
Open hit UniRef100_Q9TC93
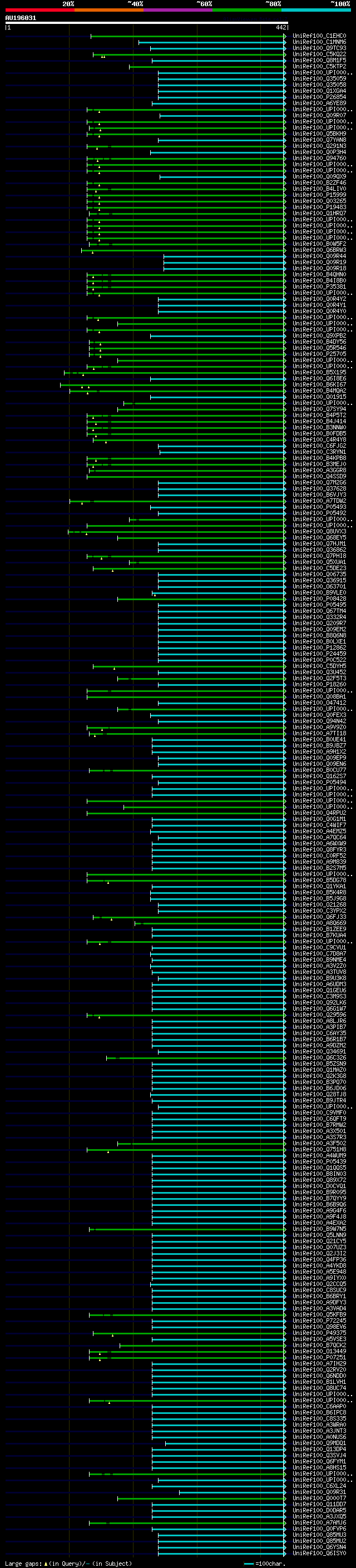[319, 48]
